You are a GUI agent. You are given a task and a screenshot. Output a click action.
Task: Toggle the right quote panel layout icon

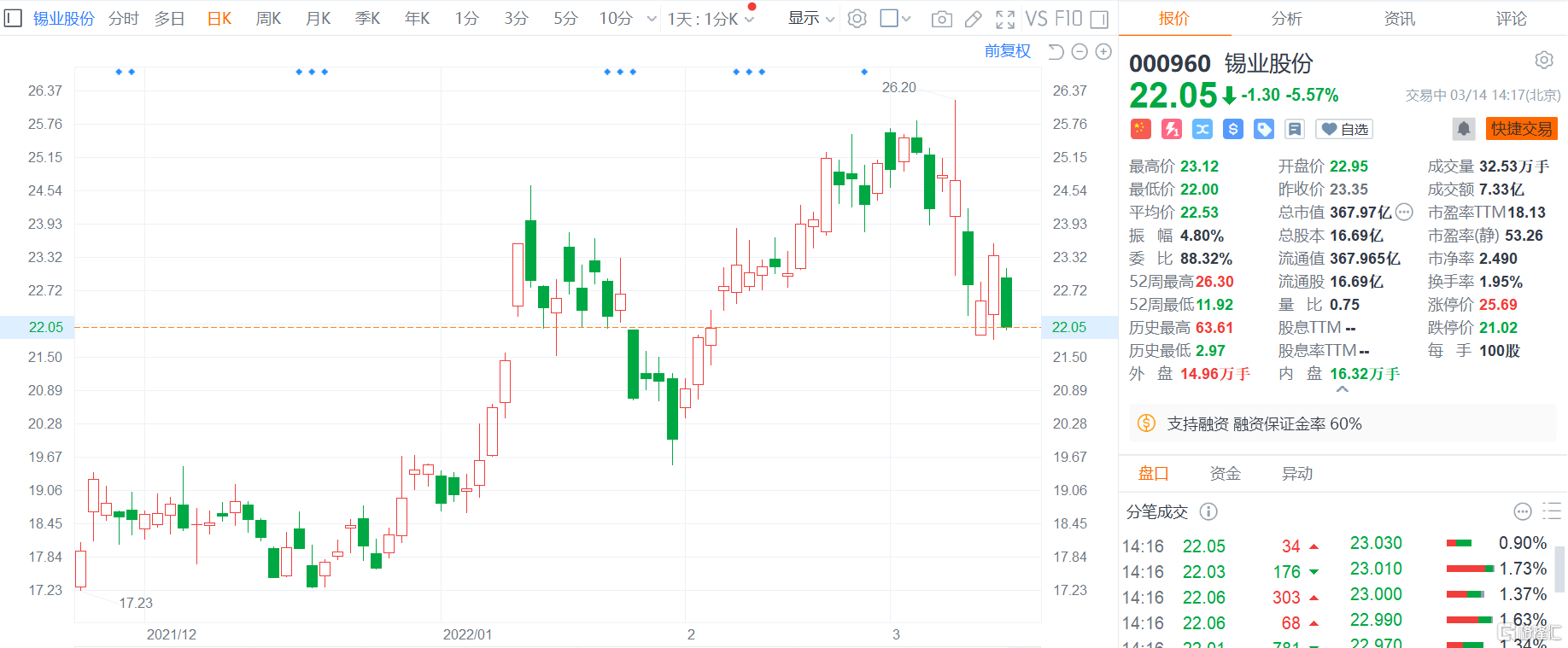click(x=1100, y=19)
